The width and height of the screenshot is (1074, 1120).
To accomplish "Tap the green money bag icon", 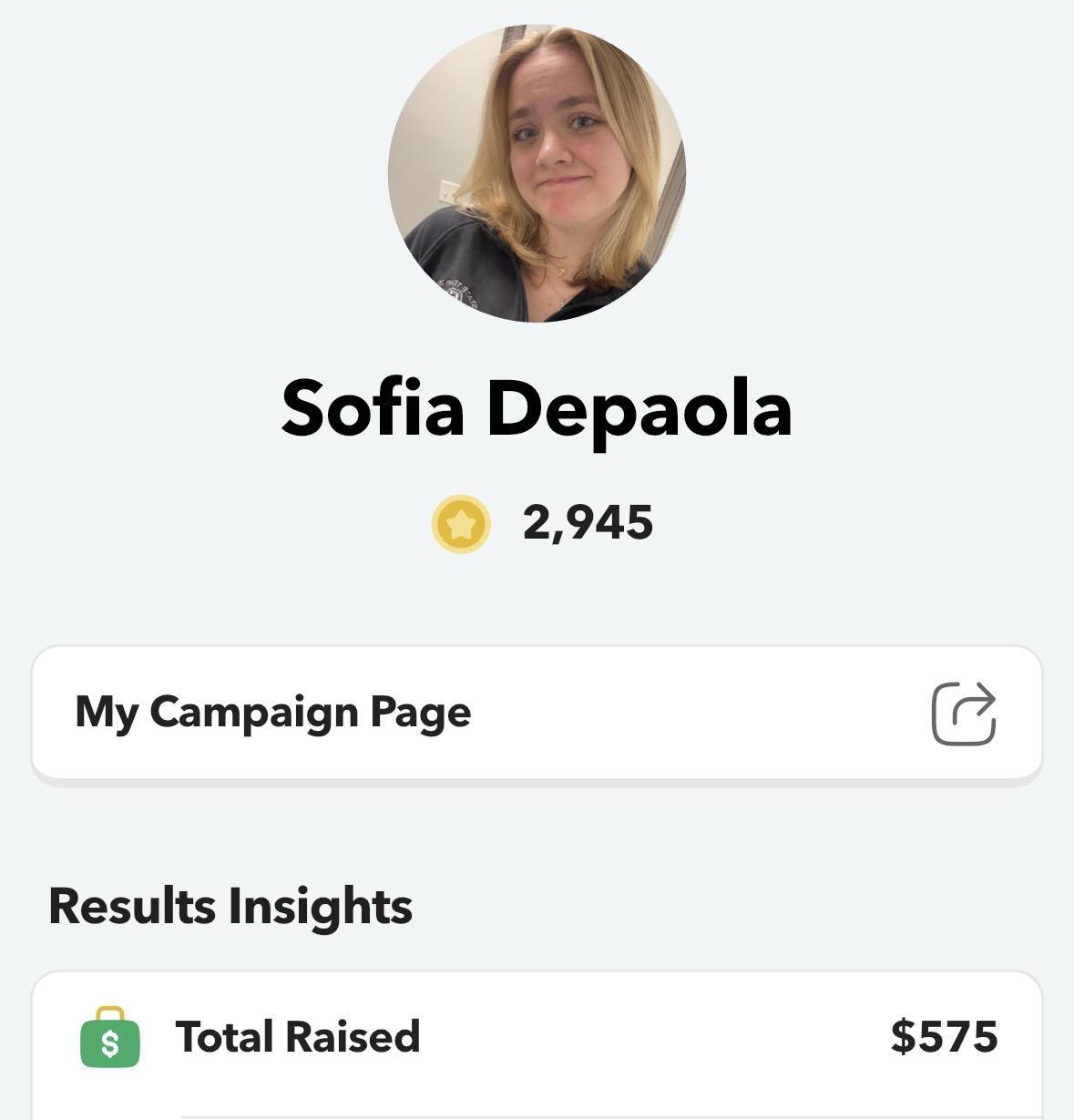I will click(110, 1038).
